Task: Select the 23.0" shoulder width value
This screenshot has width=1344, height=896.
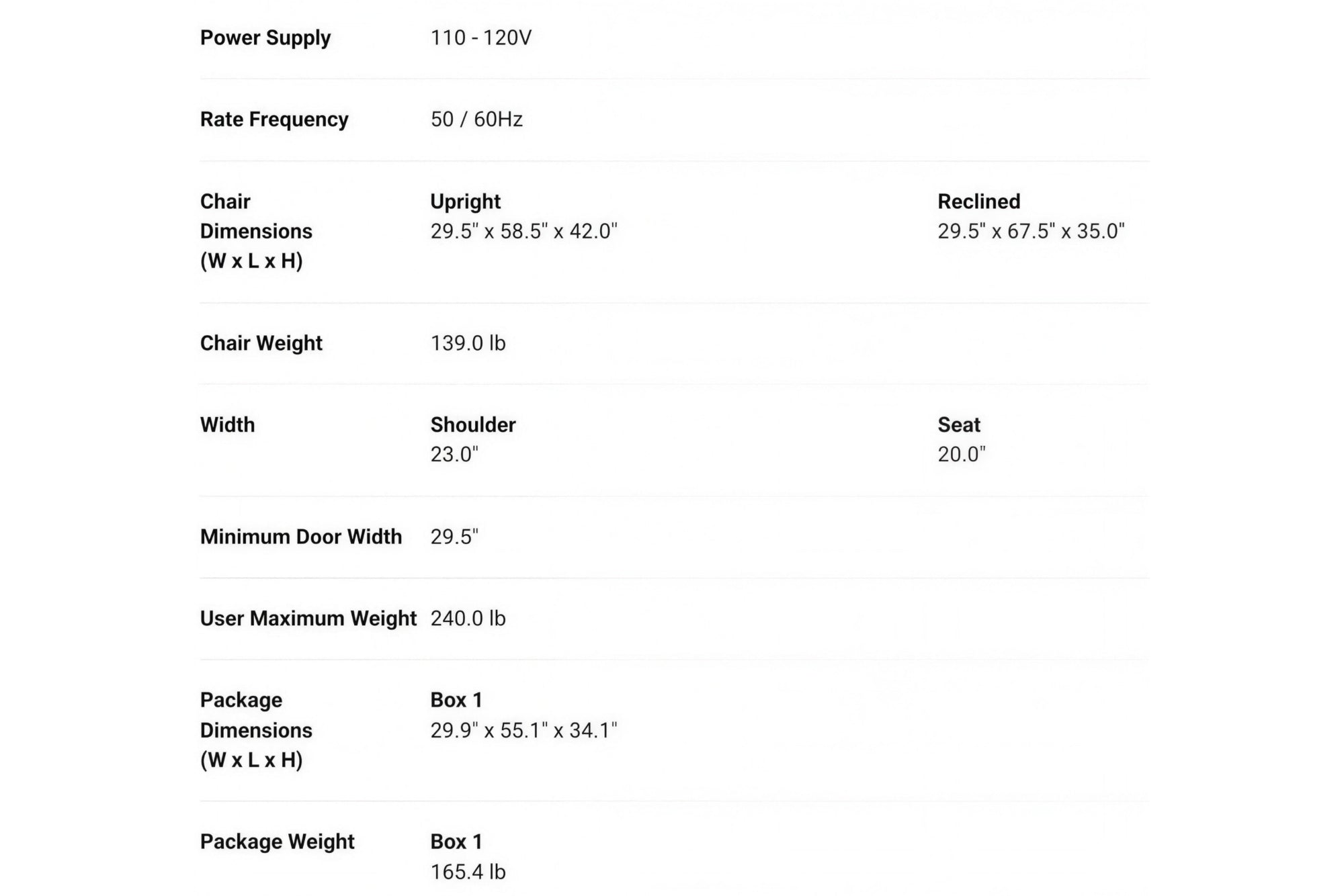Action: (x=454, y=455)
